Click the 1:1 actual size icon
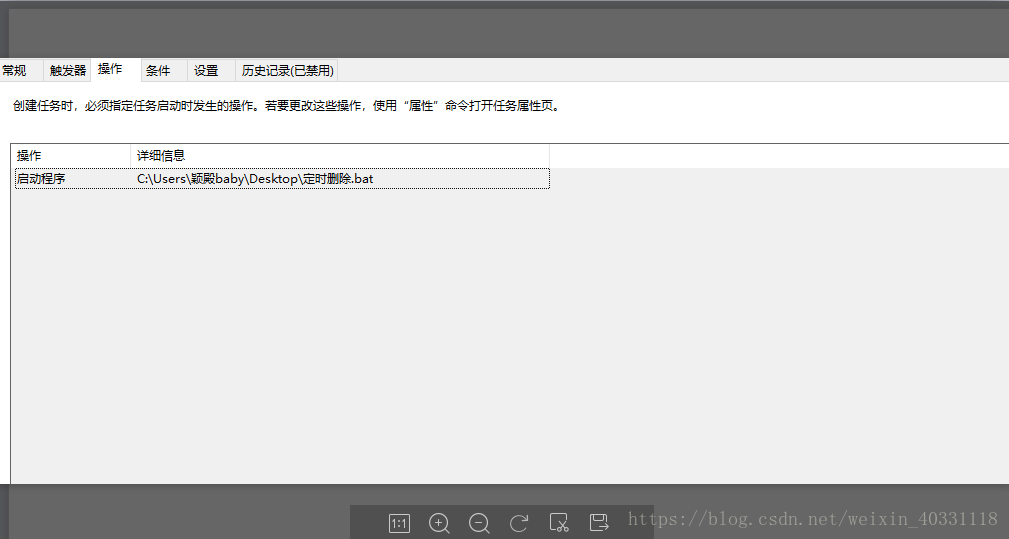Viewport: 1009px width, 539px height. tap(399, 523)
